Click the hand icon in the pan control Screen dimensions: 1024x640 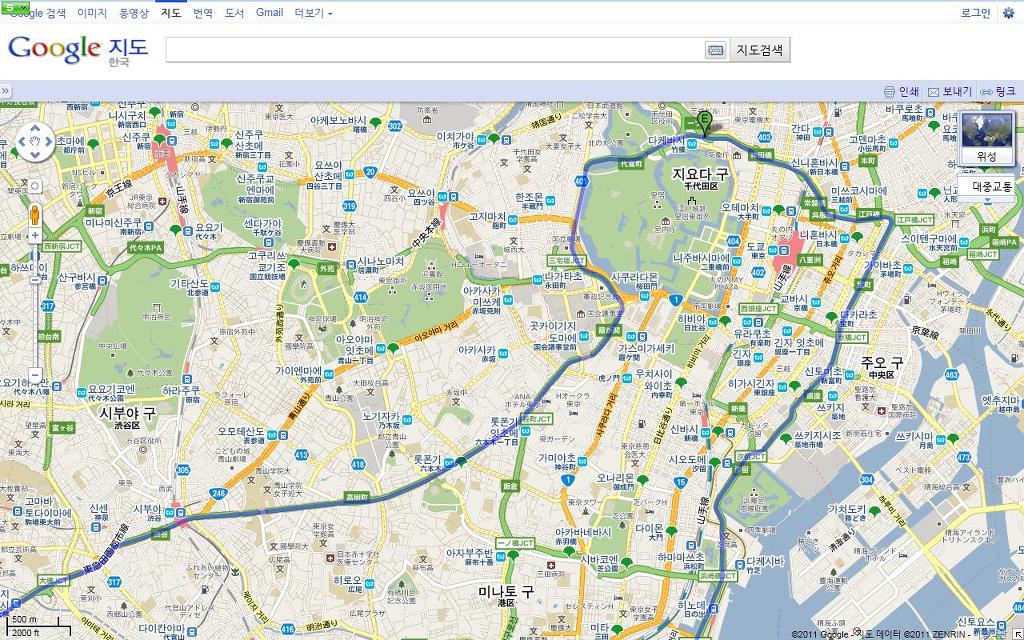point(35,142)
